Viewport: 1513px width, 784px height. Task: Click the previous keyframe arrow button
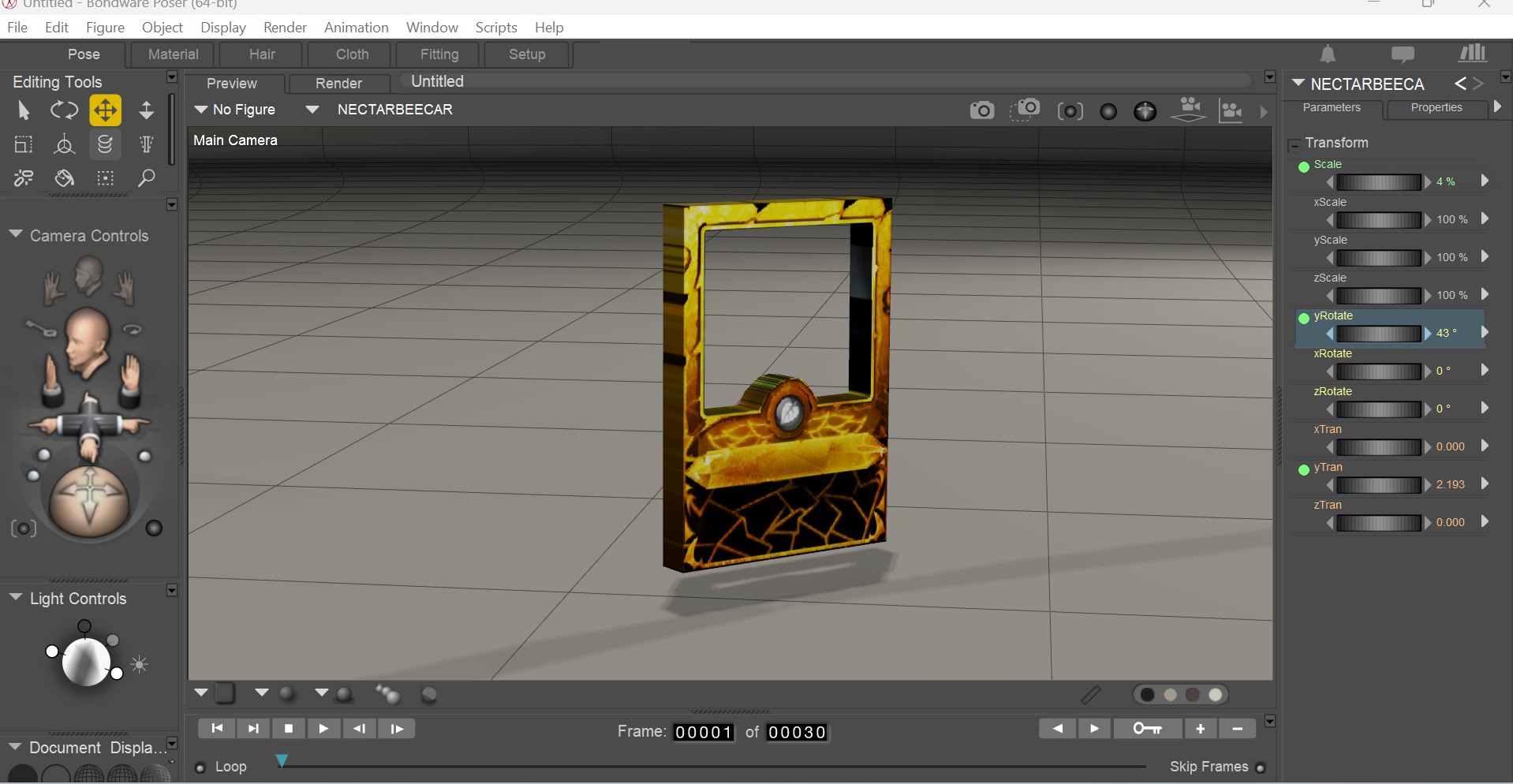pyautogui.click(x=1057, y=729)
